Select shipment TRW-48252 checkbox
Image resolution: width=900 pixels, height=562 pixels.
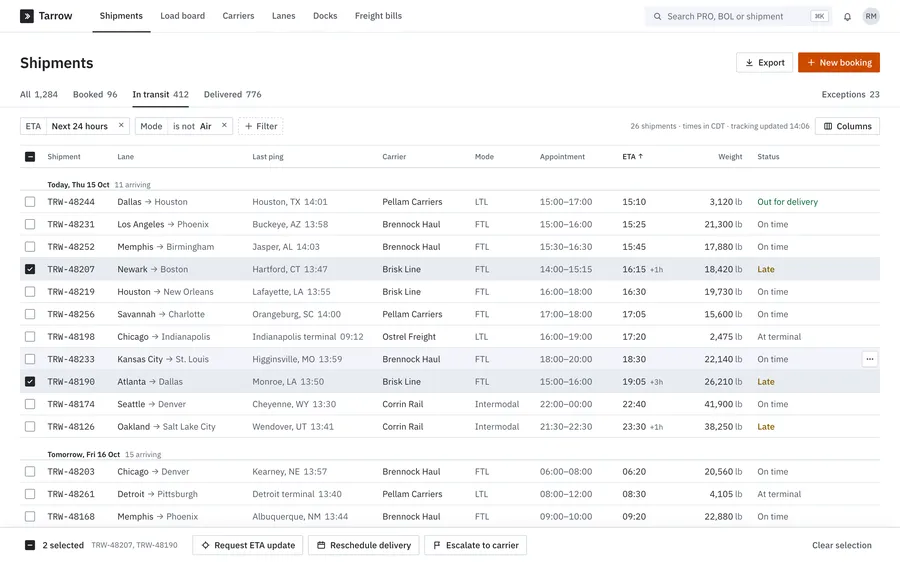coord(30,247)
